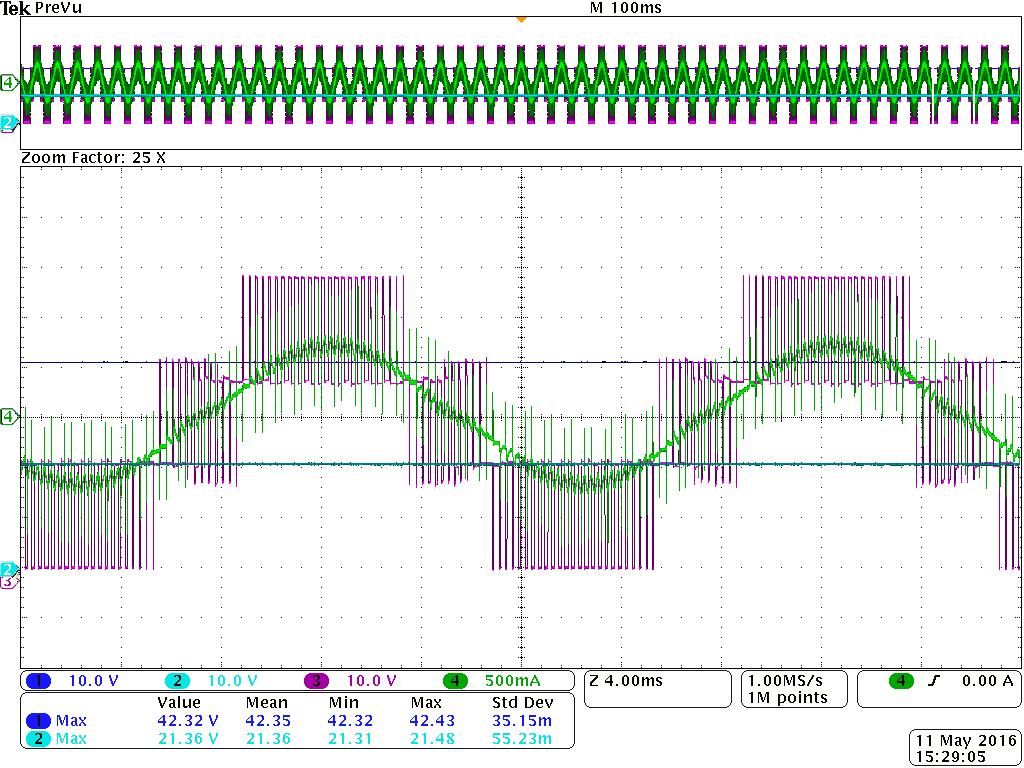
Task: Click the channel 2 cyan badge
Action: pos(177,681)
